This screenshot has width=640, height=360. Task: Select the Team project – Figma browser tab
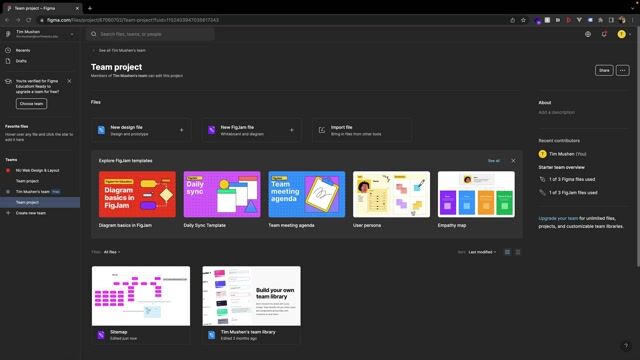coord(42,8)
